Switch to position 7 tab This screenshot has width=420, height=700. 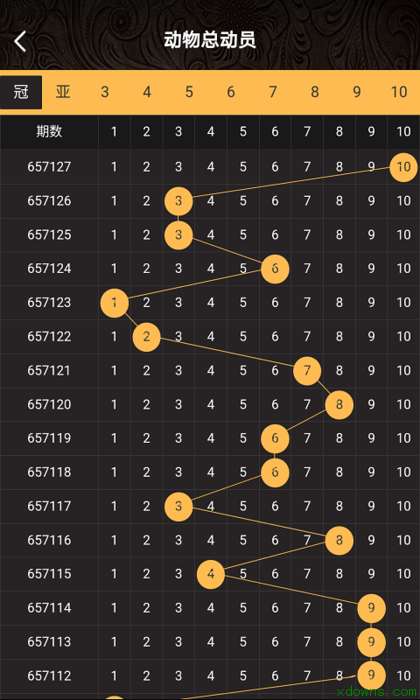point(273,92)
